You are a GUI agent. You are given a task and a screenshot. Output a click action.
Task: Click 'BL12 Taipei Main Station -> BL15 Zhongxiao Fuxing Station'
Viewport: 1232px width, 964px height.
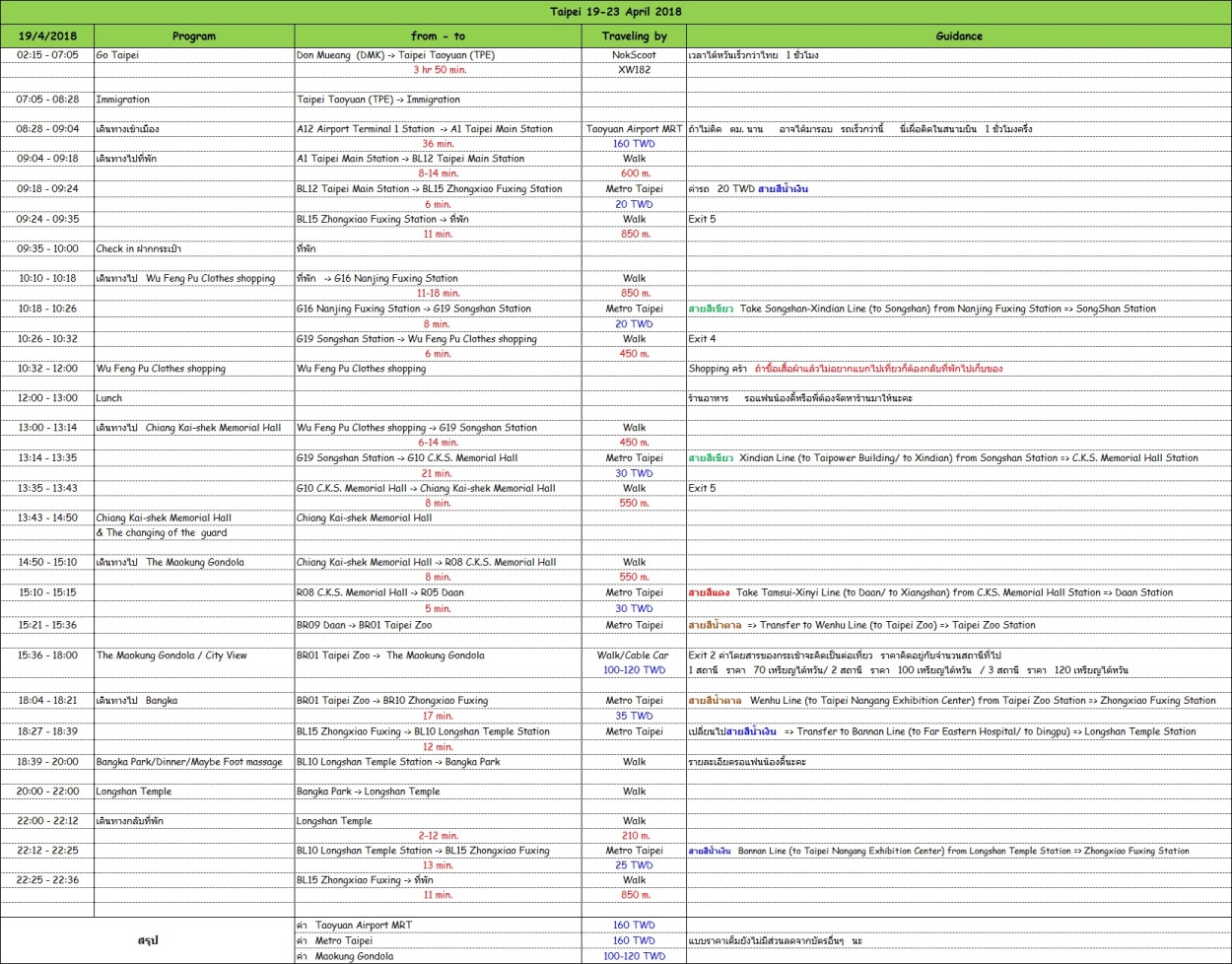pos(438,189)
